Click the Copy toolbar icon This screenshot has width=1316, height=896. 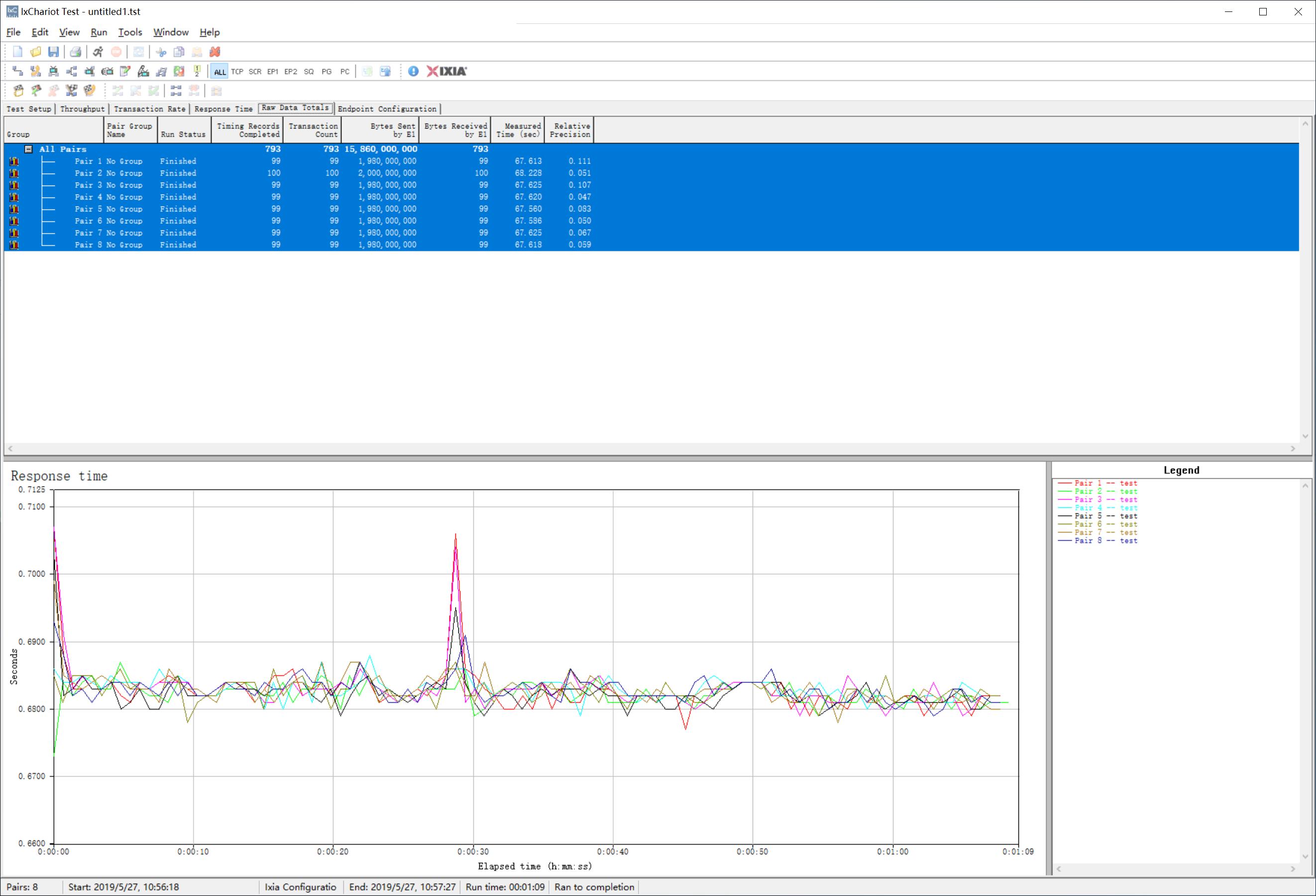(179, 52)
